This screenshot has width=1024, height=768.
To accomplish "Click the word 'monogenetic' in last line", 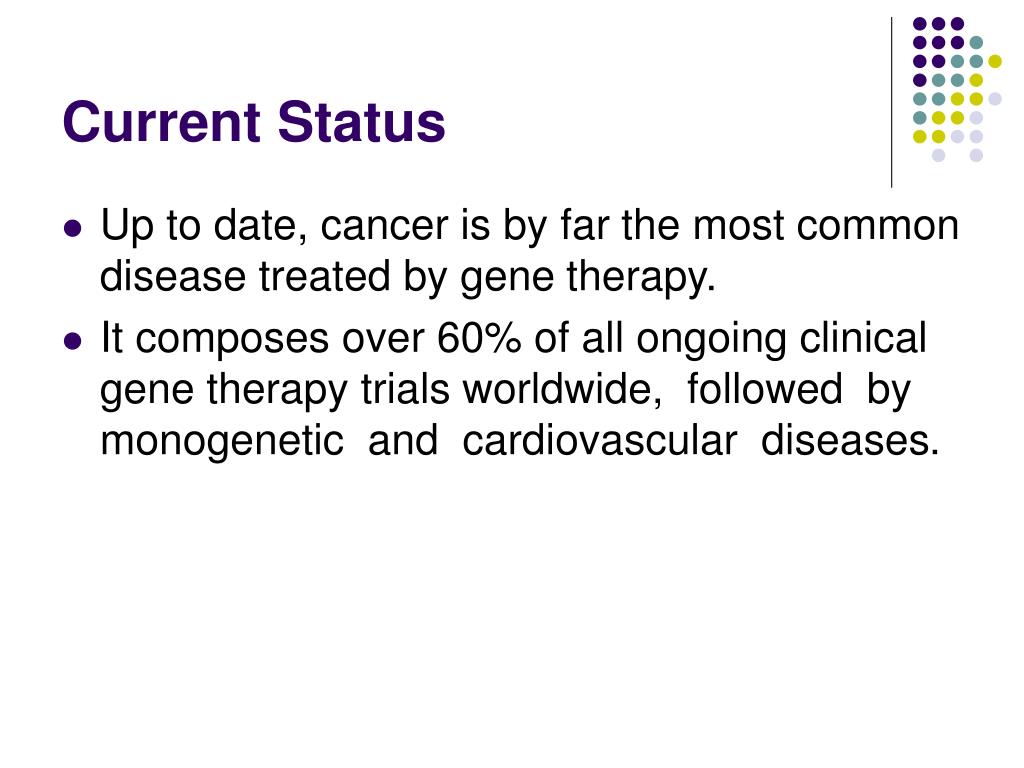I will 222,441.
